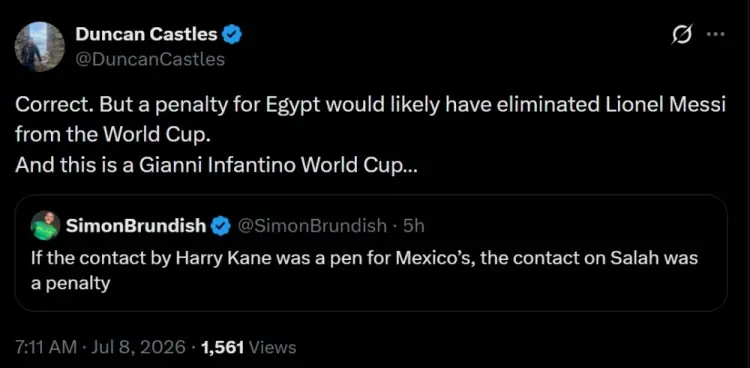Open the Duncan Castles display name link
This screenshot has height=368, width=750.
[x=146, y=34]
